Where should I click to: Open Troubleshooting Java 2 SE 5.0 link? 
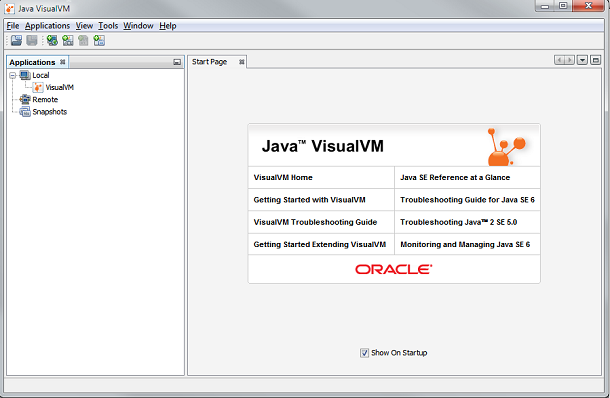459,222
